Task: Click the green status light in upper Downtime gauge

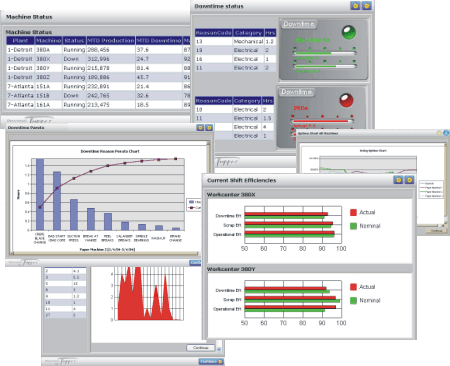Action: pos(349,32)
